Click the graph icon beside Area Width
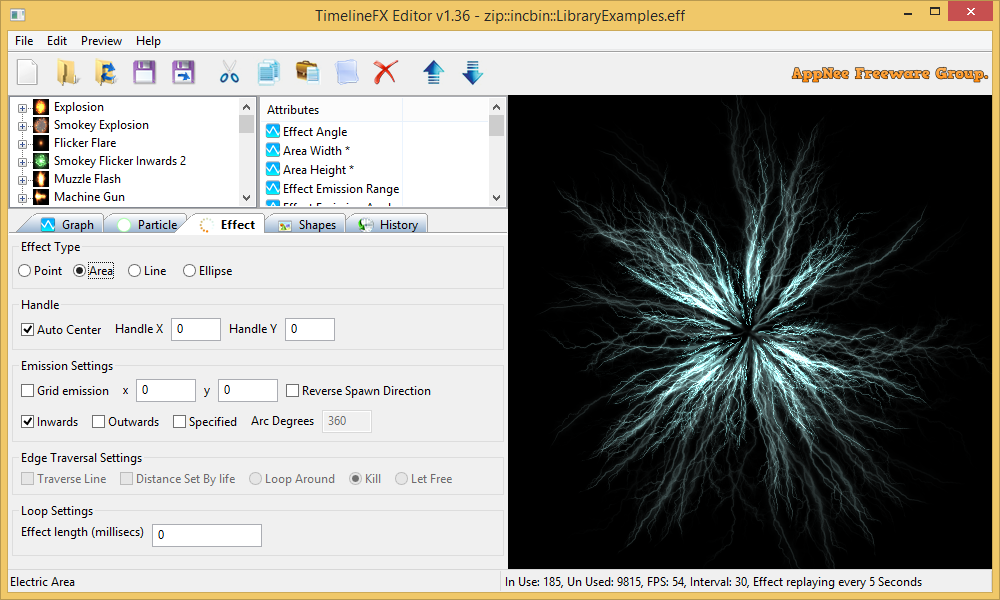Image resolution: width=1000 pixels, height=600 pixels. [273, 150]
